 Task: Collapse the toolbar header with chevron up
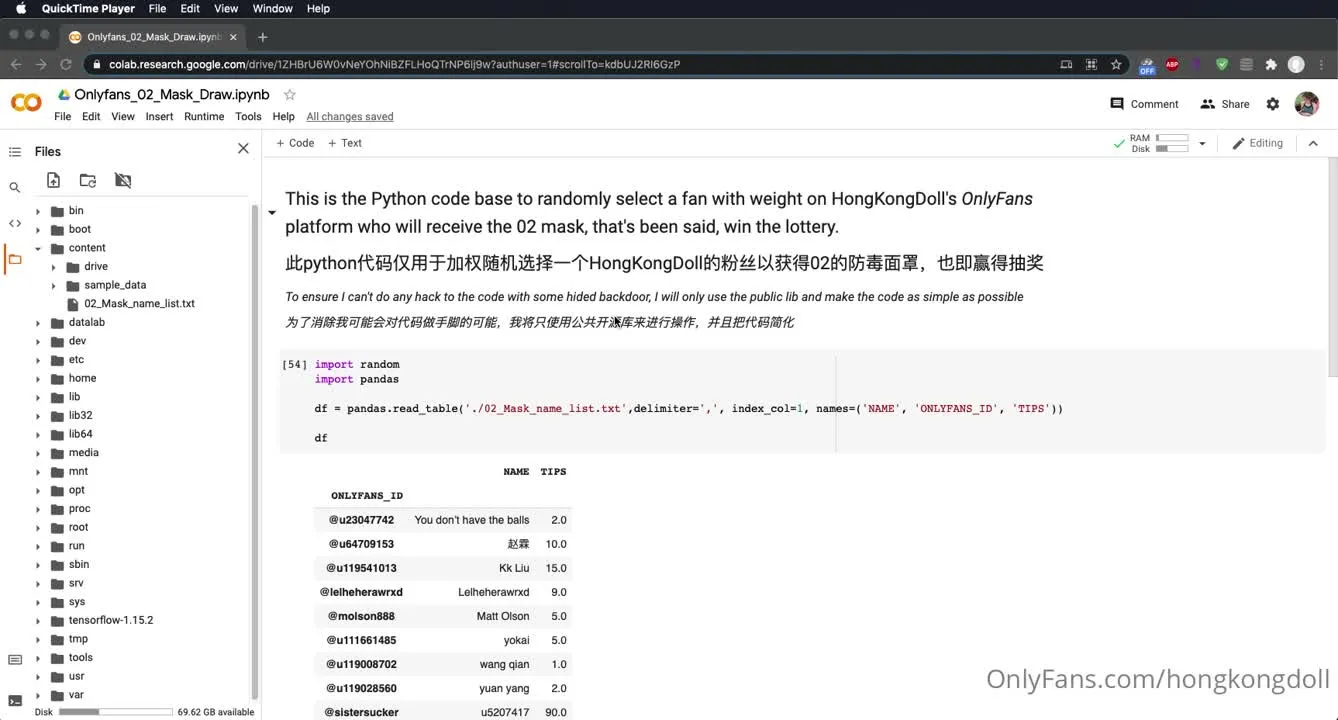coord(1313,143)
